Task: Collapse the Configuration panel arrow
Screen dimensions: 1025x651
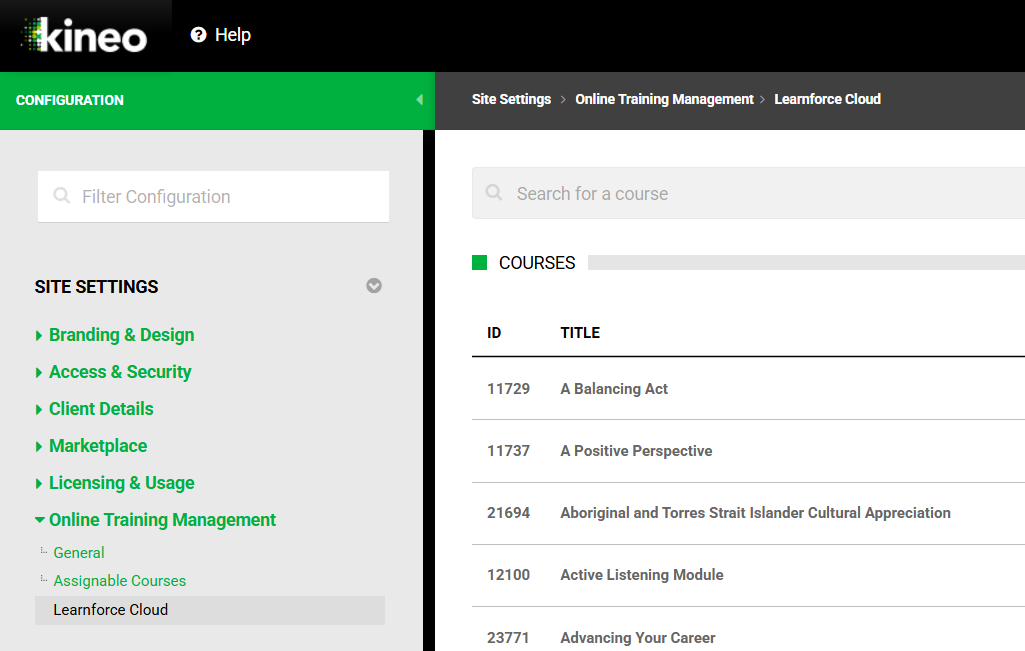Action: [419, 100]
